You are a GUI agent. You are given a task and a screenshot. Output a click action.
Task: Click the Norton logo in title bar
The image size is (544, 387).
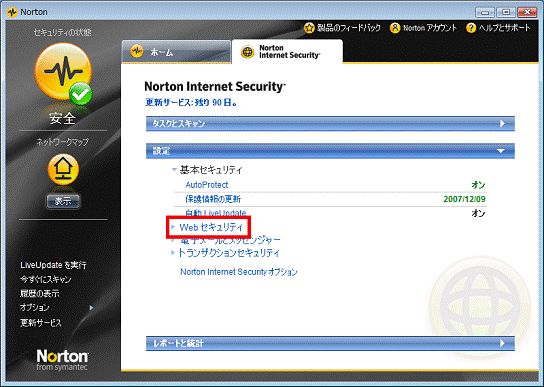pyautogui.click(x=12, y=12)
